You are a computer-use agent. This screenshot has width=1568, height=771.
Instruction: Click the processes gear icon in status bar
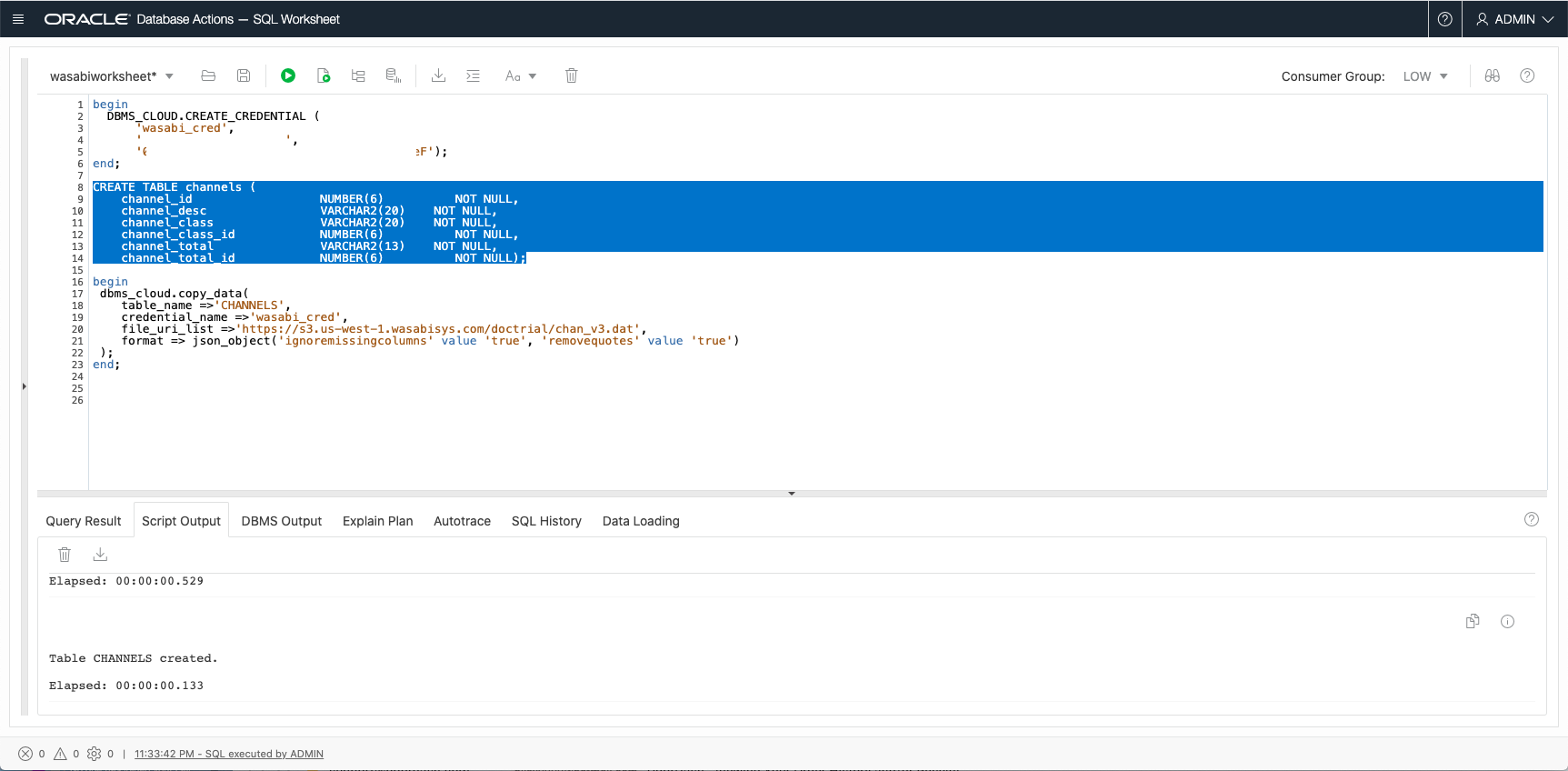(x=94, y=754)
